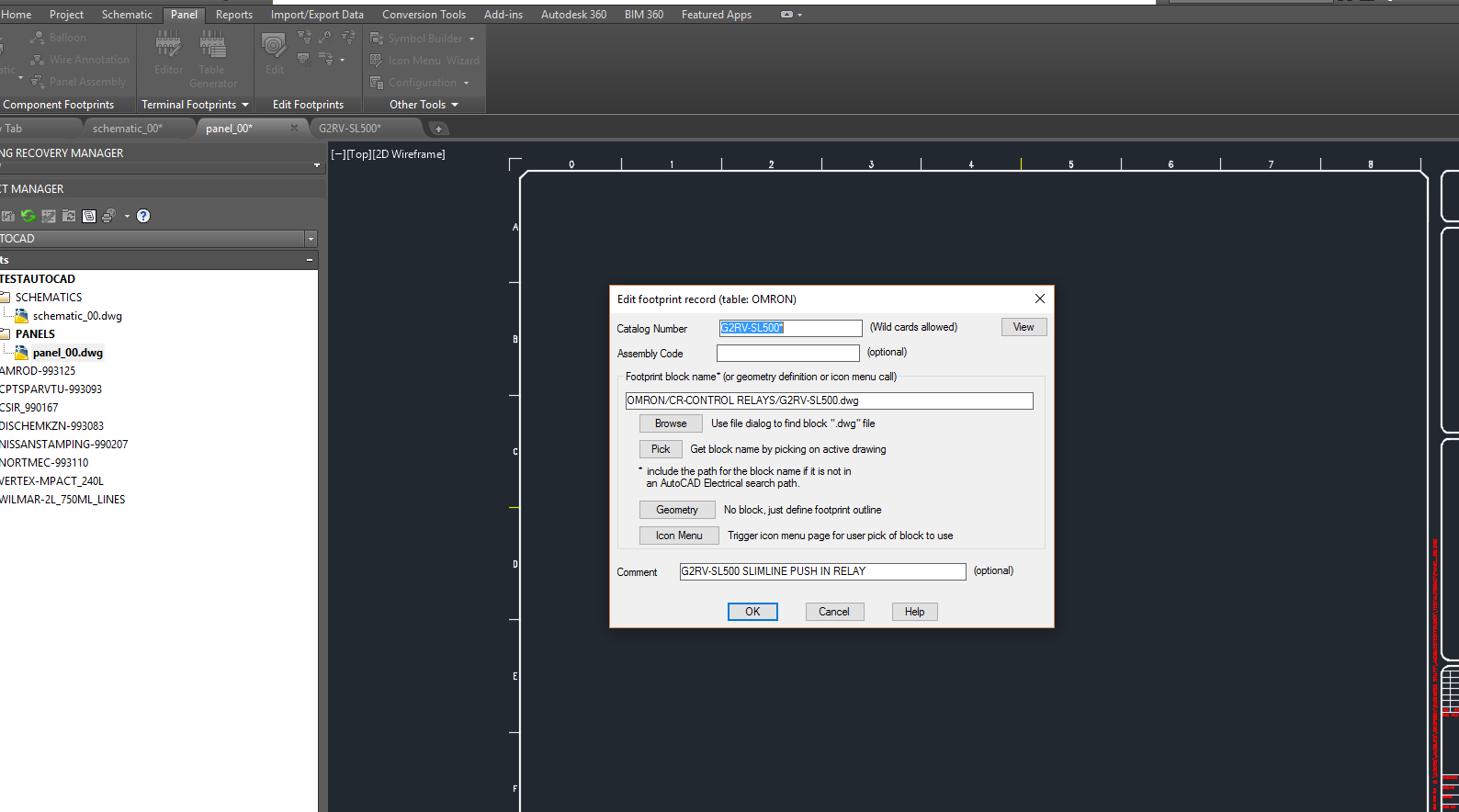Select panel_00.dwg in the project tree

pyautogui.click(x=68, y=353)
